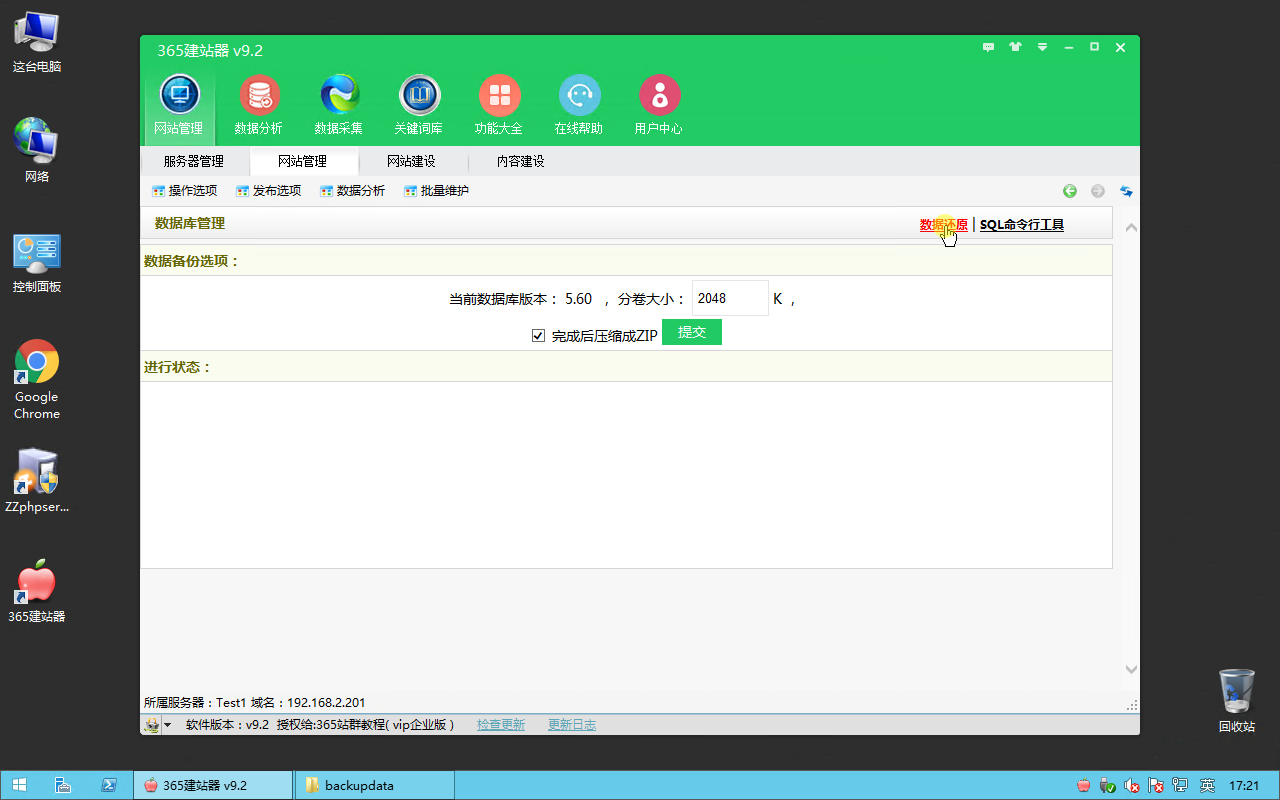
Task: Click the Windows Start button
Action: point(19,785)
